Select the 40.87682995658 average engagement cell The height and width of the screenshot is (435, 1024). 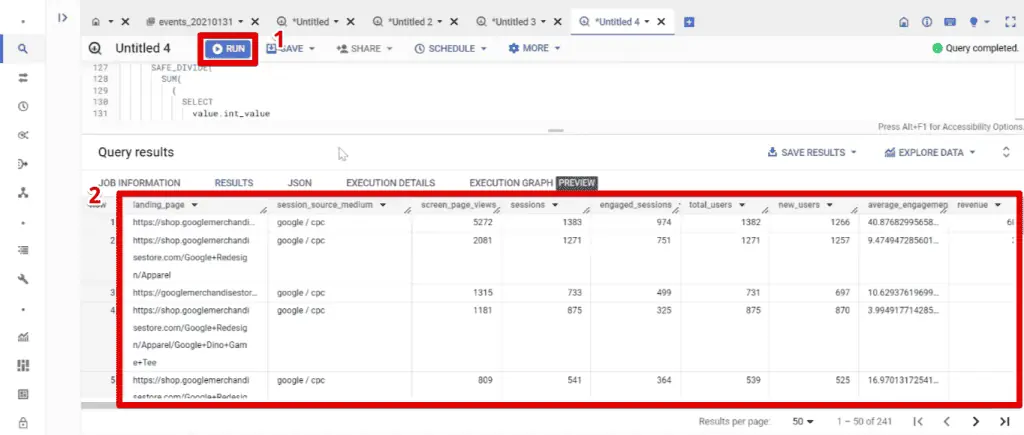904,222
